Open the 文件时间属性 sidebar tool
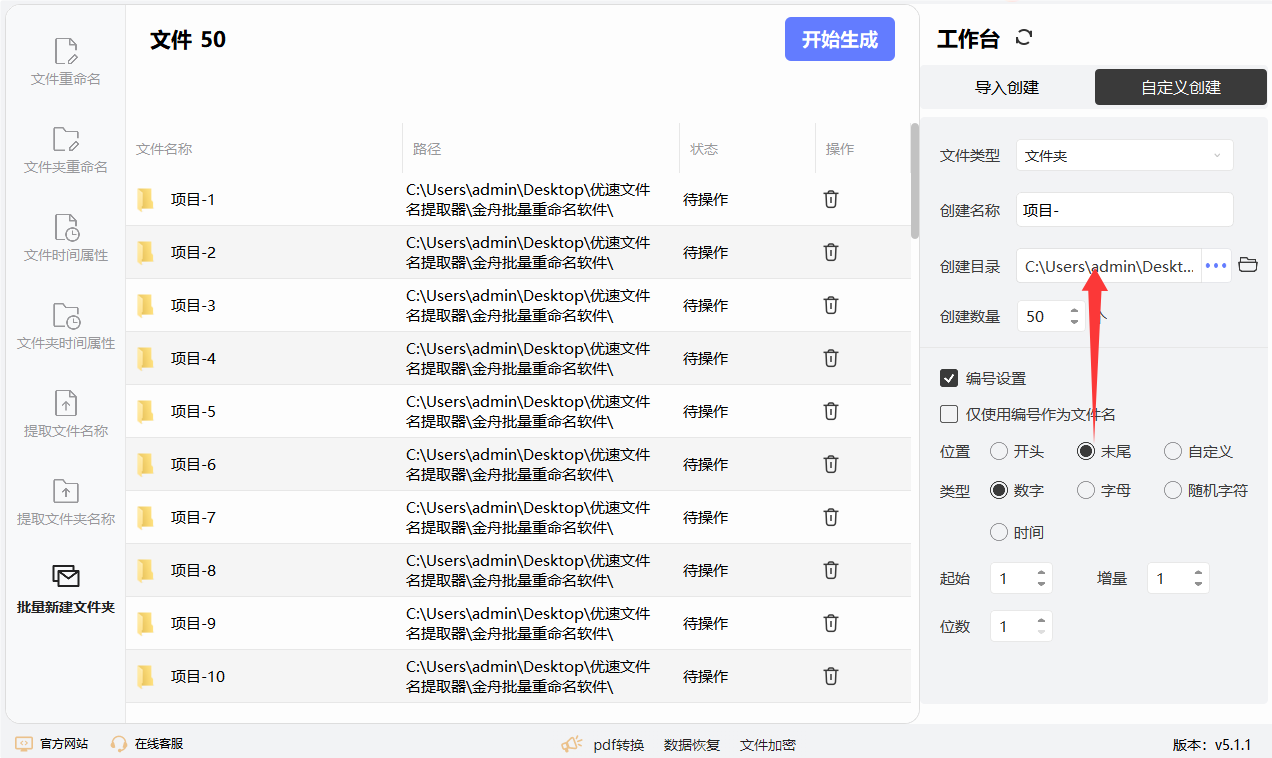1272x758 pixels. [66, 238]
